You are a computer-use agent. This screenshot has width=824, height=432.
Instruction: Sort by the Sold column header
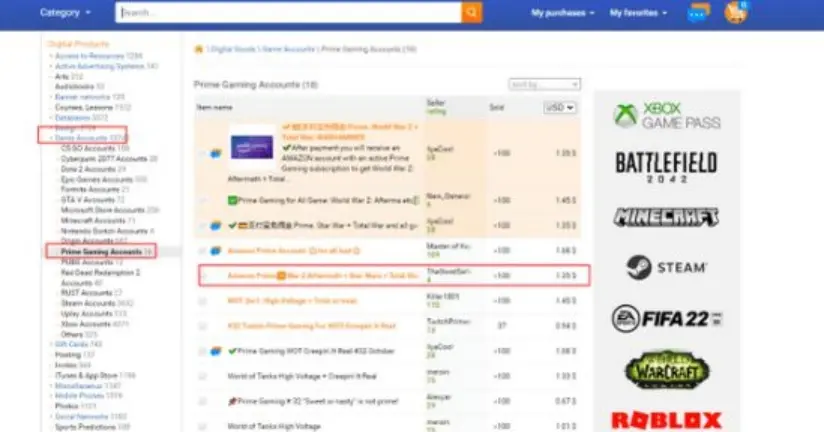click(497, 107)
